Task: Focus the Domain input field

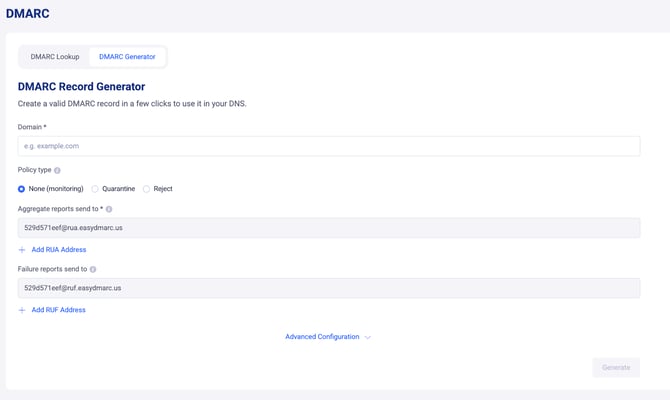Action: tap(328, 146)
